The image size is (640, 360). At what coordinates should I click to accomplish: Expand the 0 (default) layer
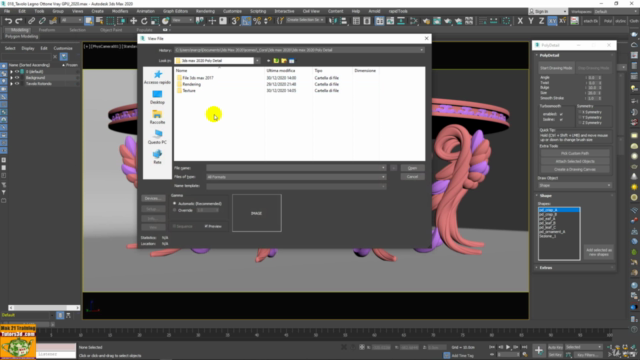(11, 71)
